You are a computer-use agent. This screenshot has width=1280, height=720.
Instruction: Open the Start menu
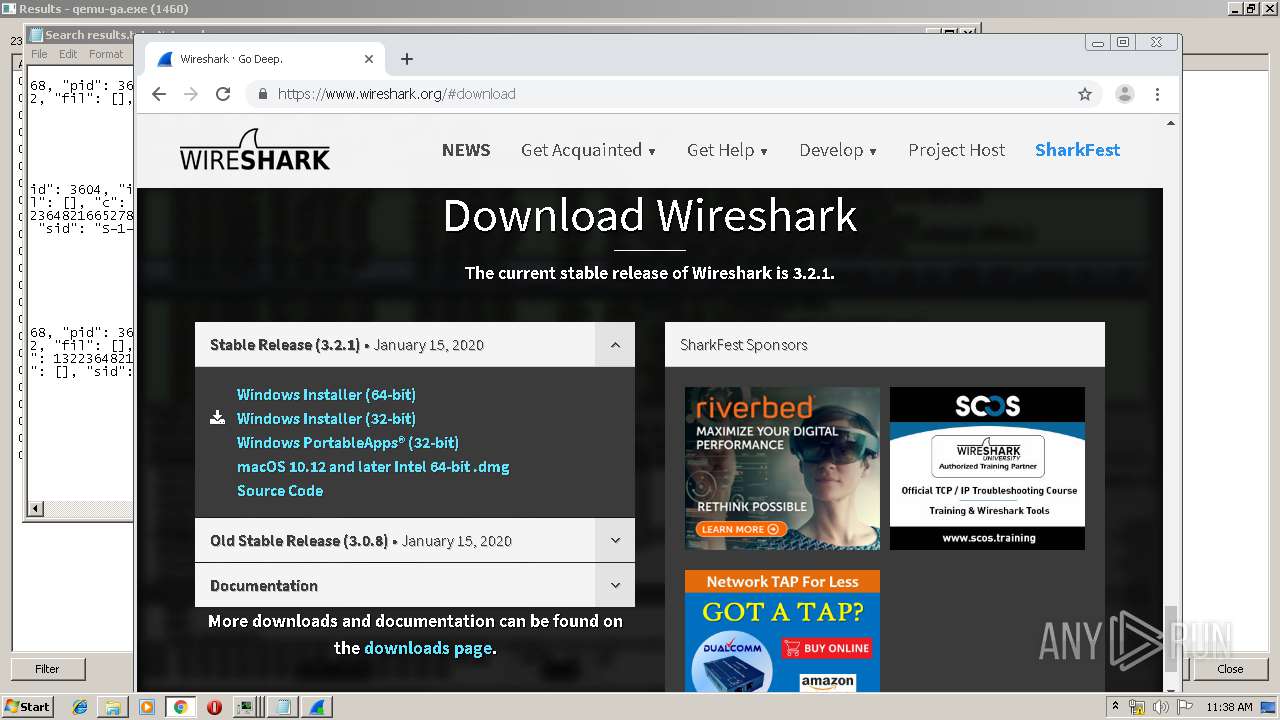27,707
